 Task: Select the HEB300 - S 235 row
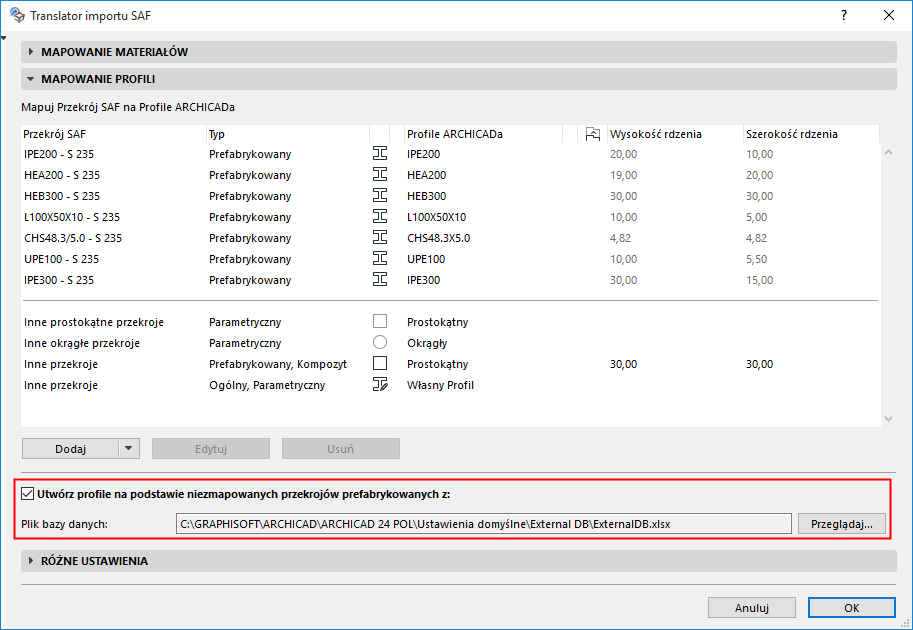coord(450,196)
